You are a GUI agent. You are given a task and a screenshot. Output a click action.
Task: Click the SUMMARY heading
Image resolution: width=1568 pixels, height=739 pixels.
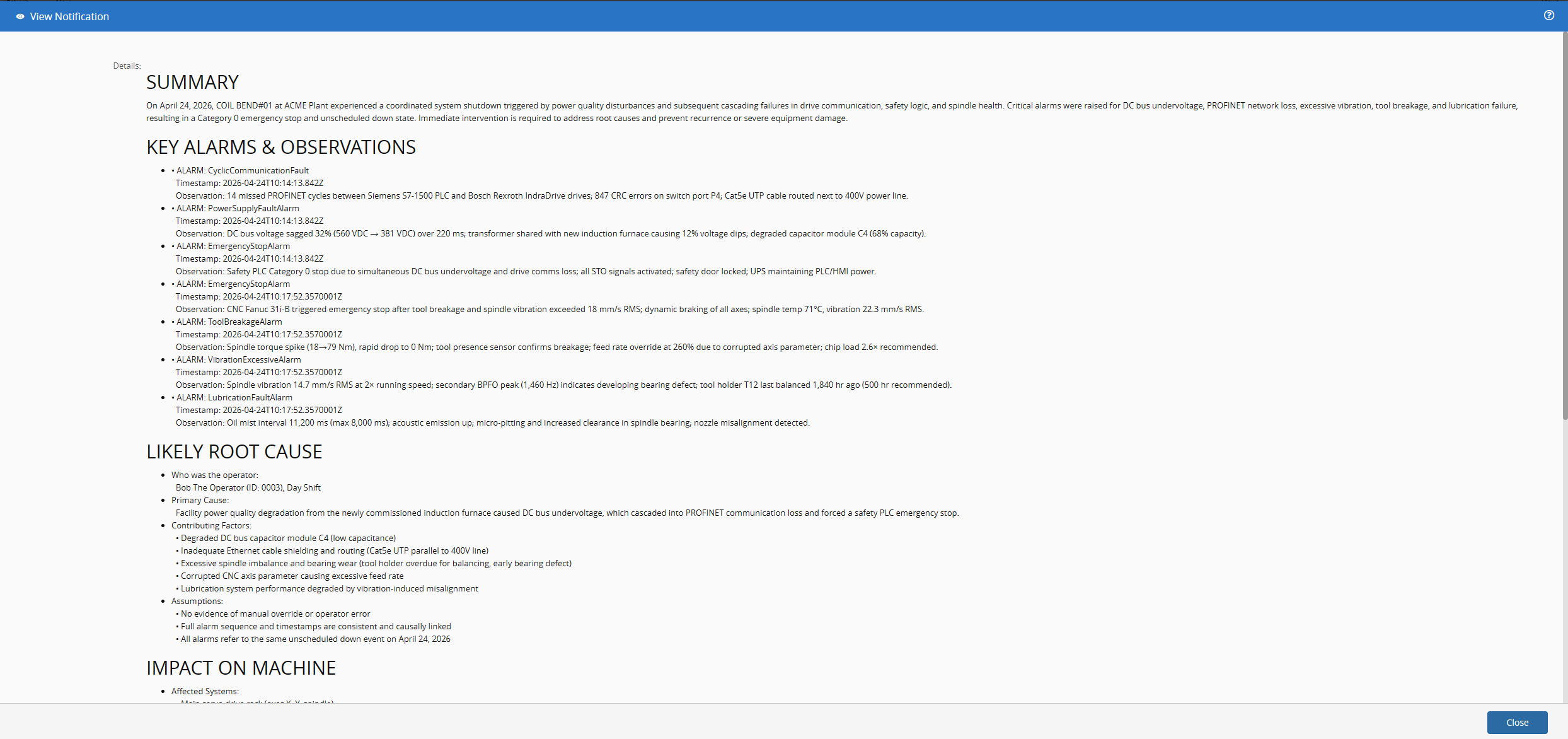[x=192, y=83]
